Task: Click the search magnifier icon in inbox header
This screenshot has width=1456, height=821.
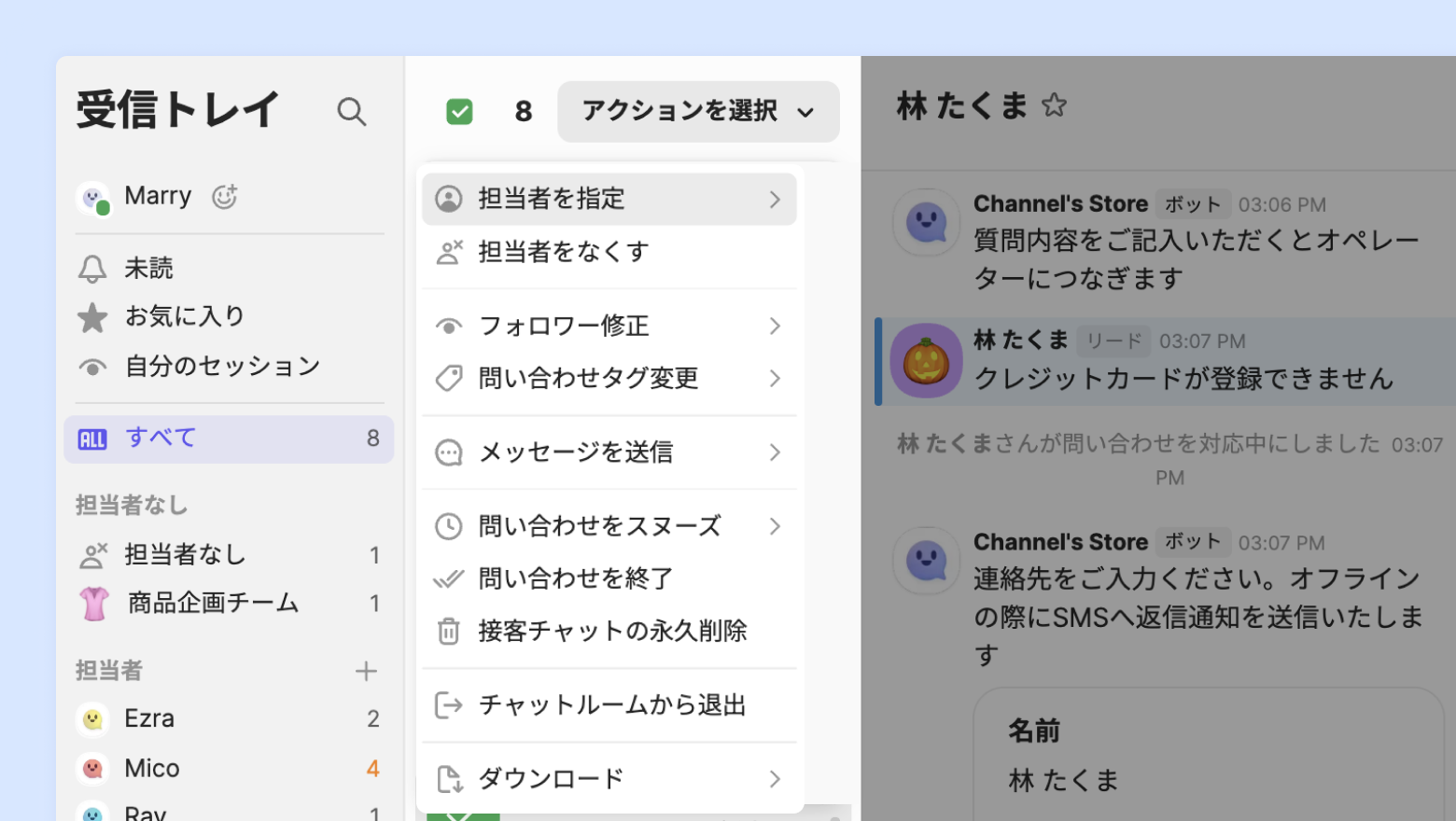Action: [x=351, y=111]
